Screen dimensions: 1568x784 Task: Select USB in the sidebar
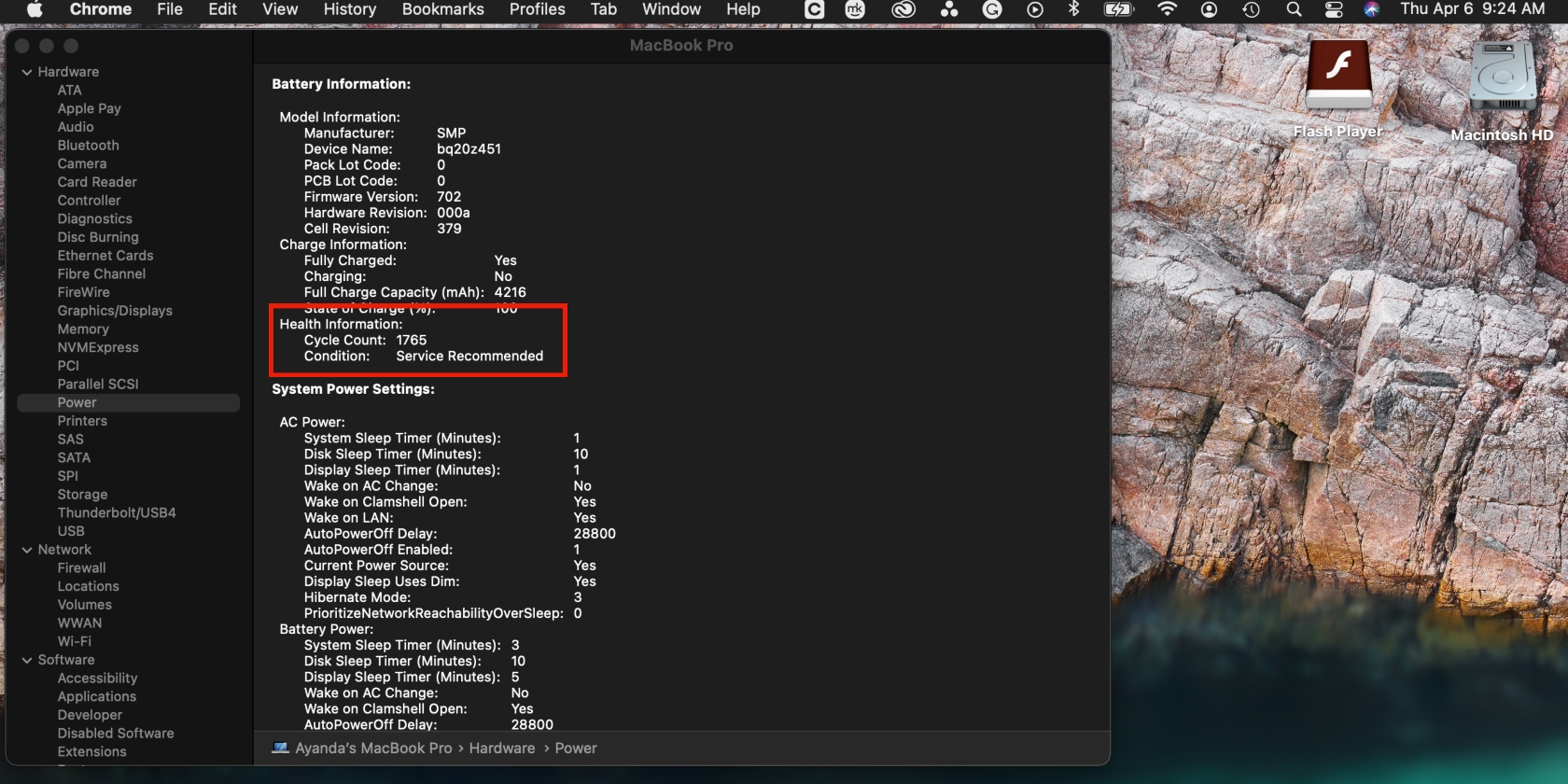click(71, 531)
